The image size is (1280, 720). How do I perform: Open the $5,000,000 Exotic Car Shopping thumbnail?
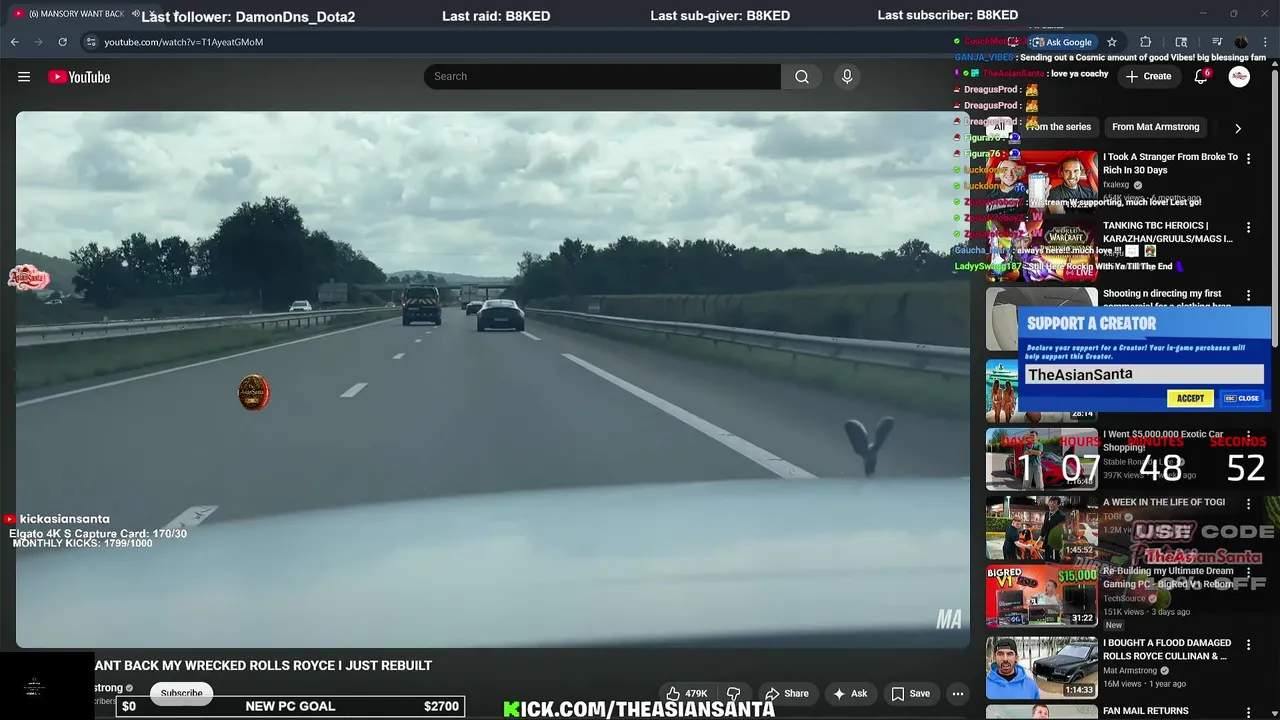click(1042, 459)
